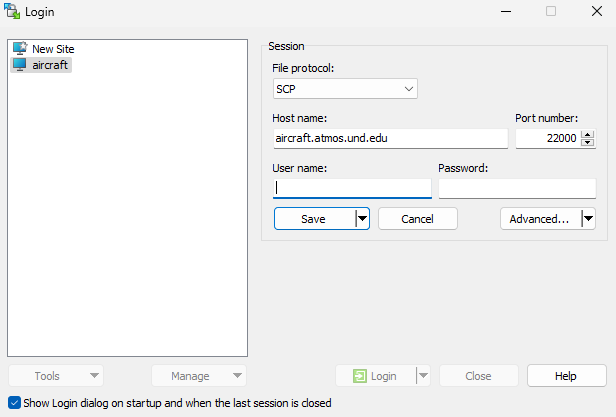This screenshot has width=616, height=417.
Task: Increase the port number with the up arrow
Action: pos(587,134)
